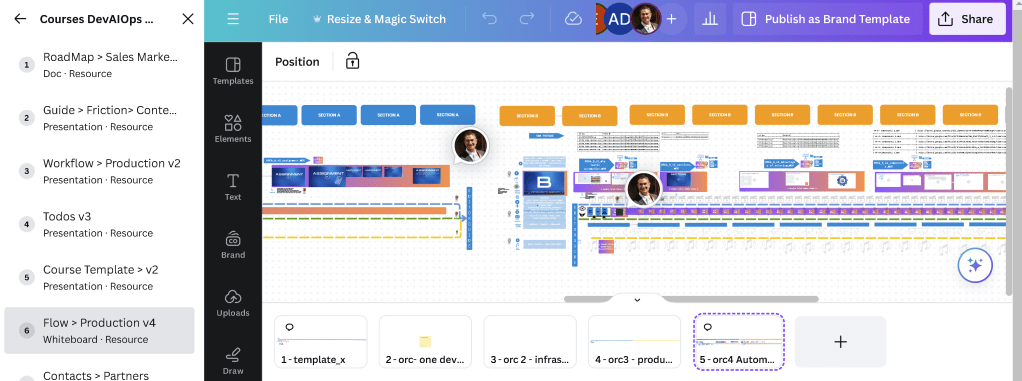The height and width of the screenshot is (381, 1022).
Task: Collapse the page thumbnails with the chevron
Action: (637, 300)
